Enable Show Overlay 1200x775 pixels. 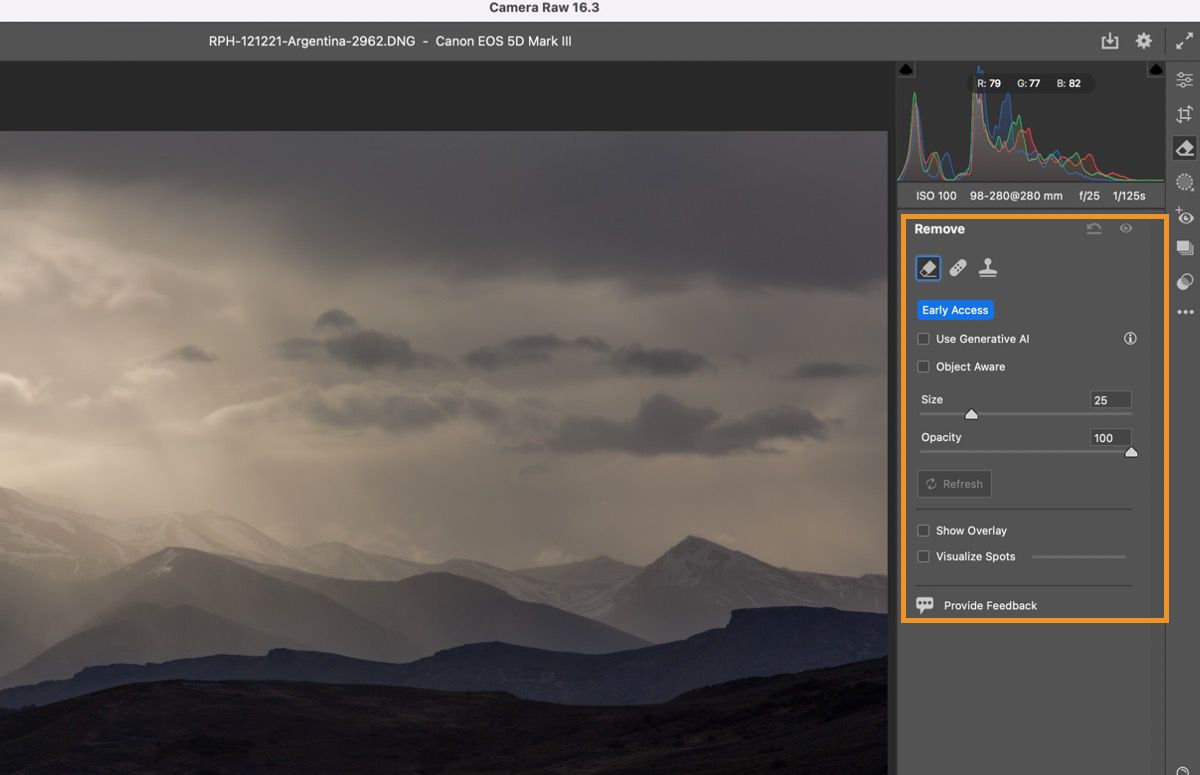point(922,530)
